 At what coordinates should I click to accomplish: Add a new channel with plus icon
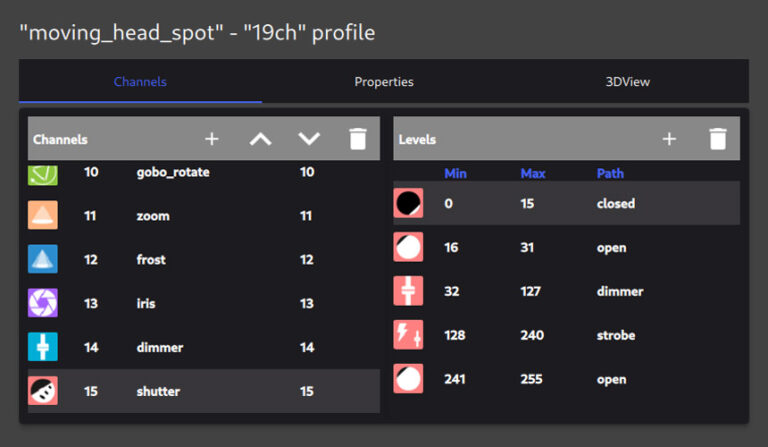[x=212, y=139]
